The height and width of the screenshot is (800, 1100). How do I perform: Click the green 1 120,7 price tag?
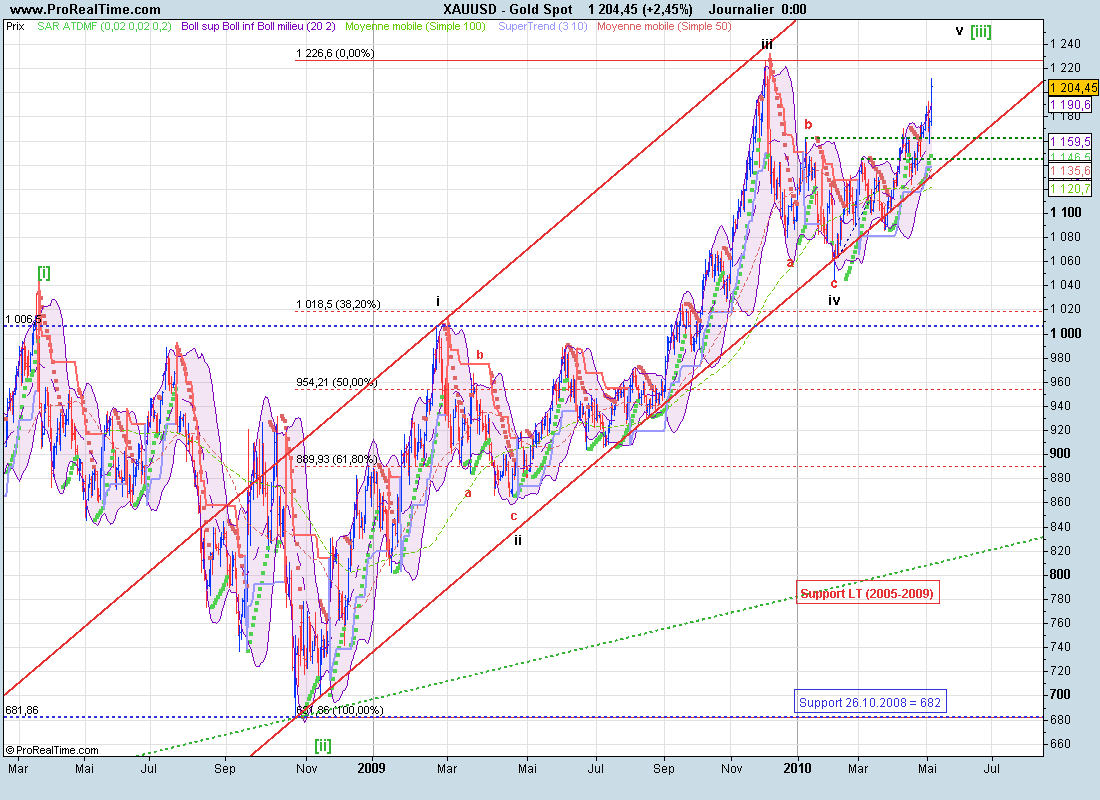tap(1071, 188)
